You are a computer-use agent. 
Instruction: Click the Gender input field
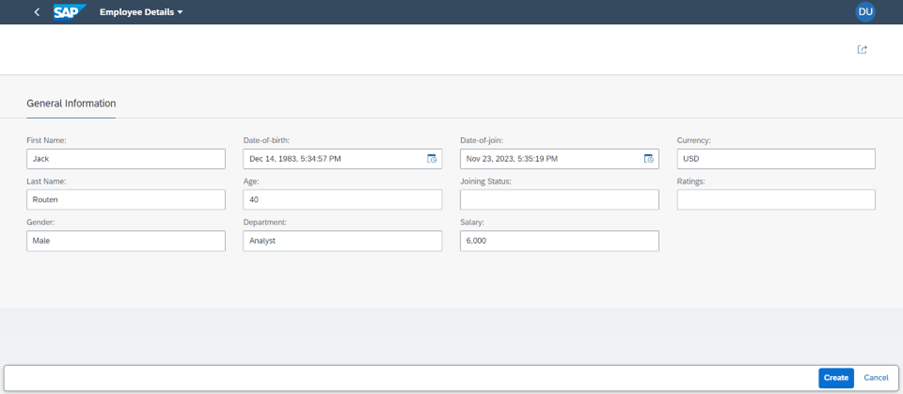coord(126,241)
